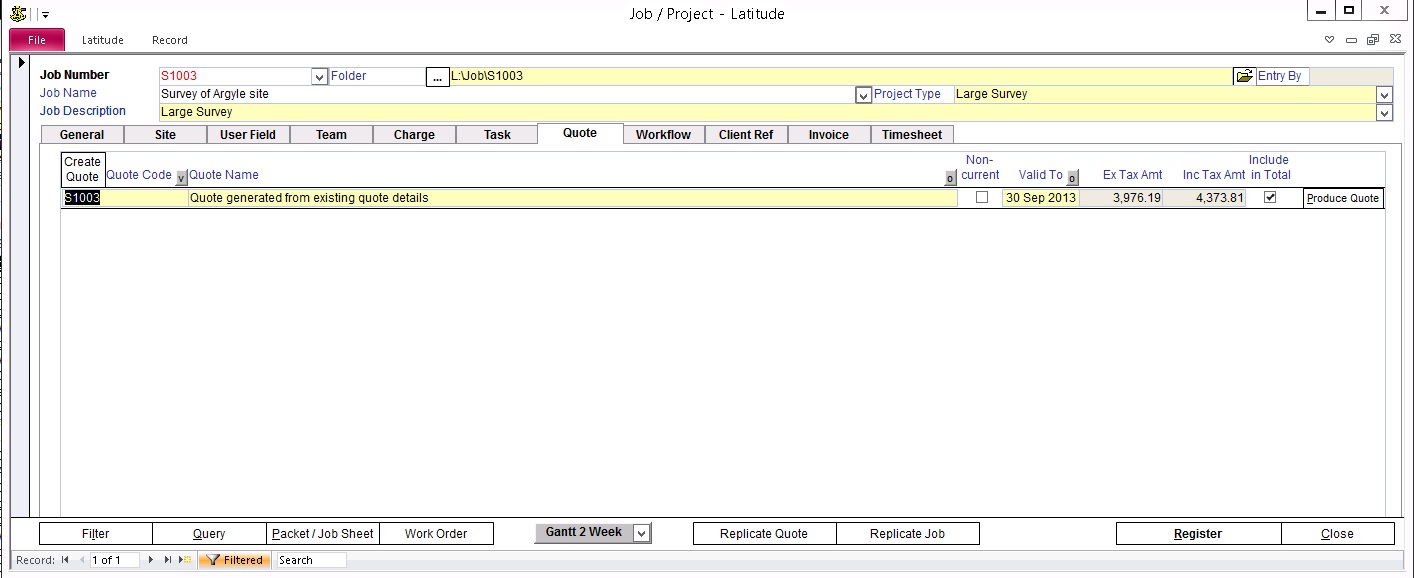This screenshot has height=578, width=1414.
Task: Click the record Search input box
Action: point(310,560)
